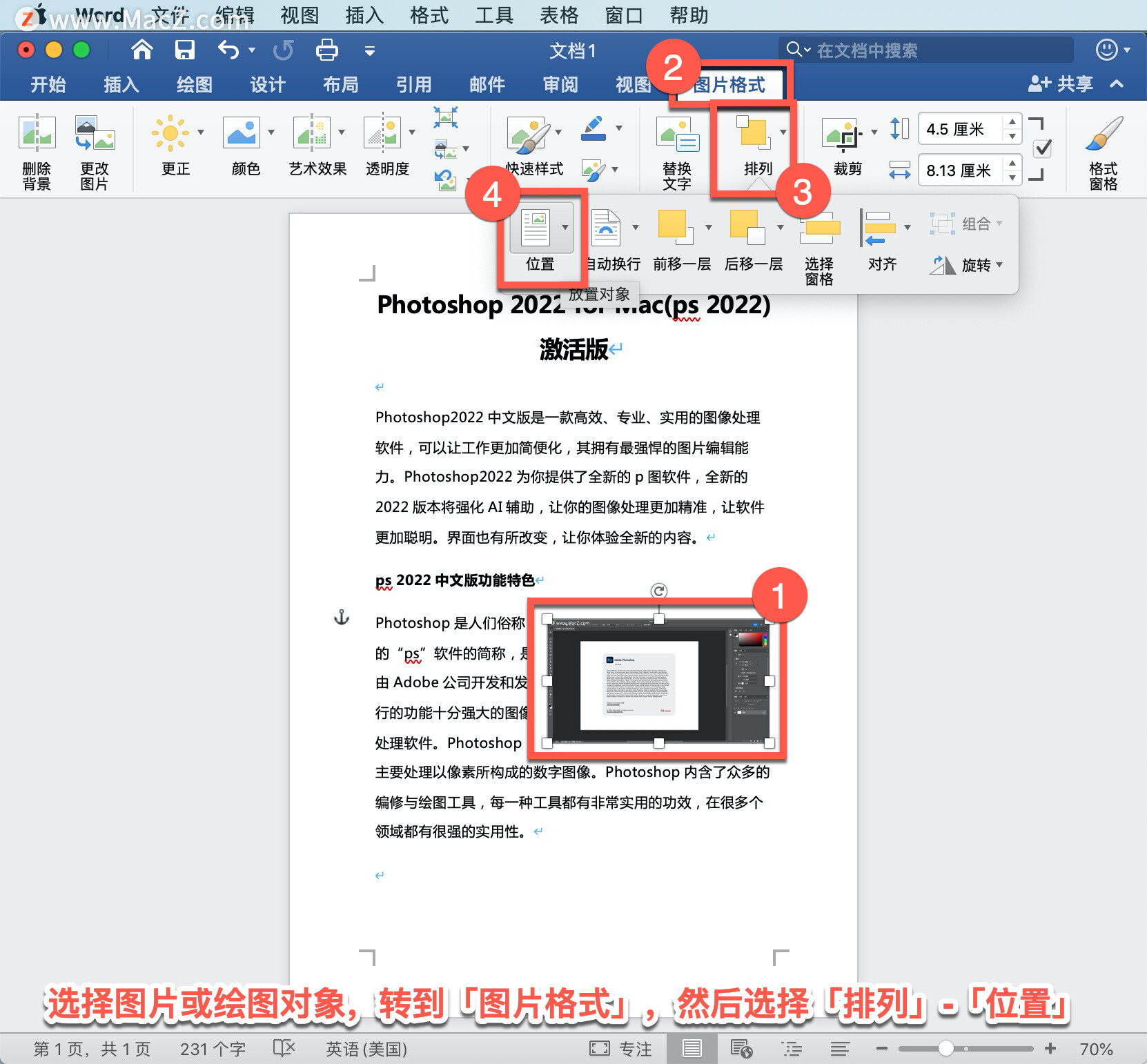Click the Undo arrow icon
This screenshot has width=1147, height=1064.
pyautogui.click(x=228, y=50)
